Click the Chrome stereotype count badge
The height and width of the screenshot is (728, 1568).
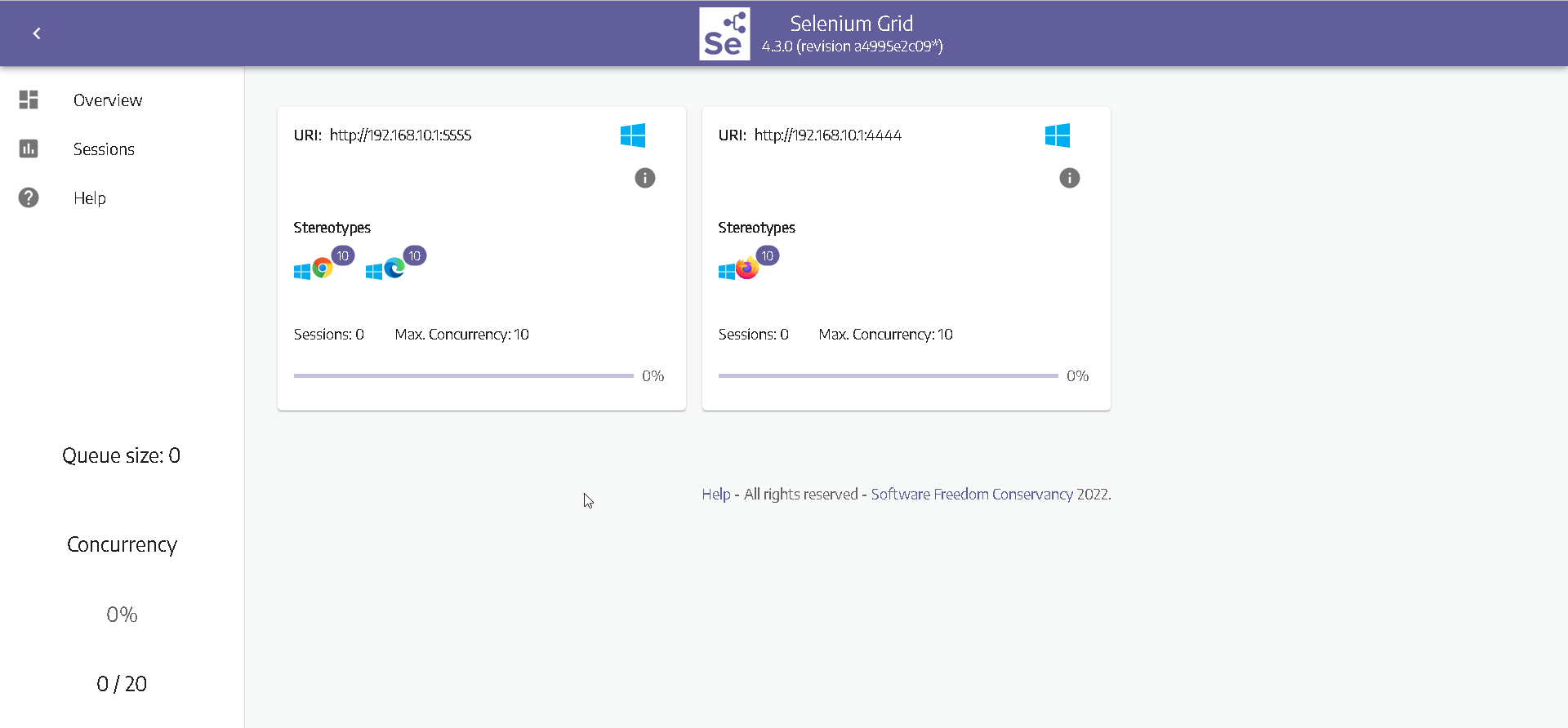pyautogui.click(x=343, y=256)
